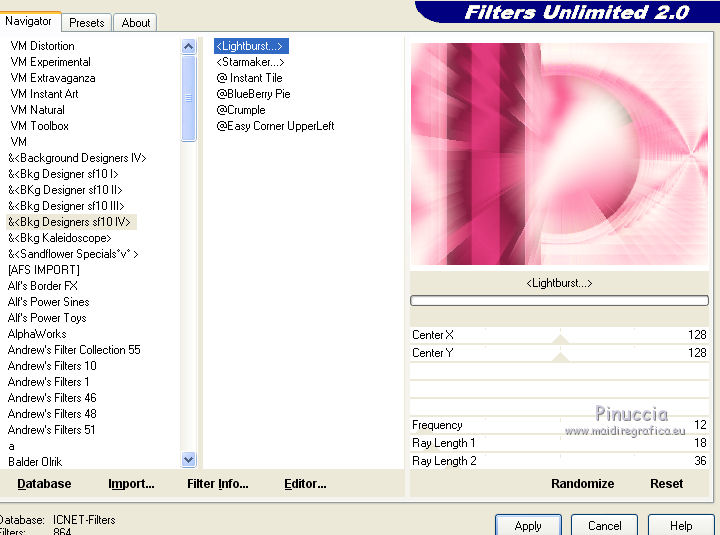Select the @ Instant Tile filter
The width and height of the screenshot is (720, 535).
tap(249, 78)
